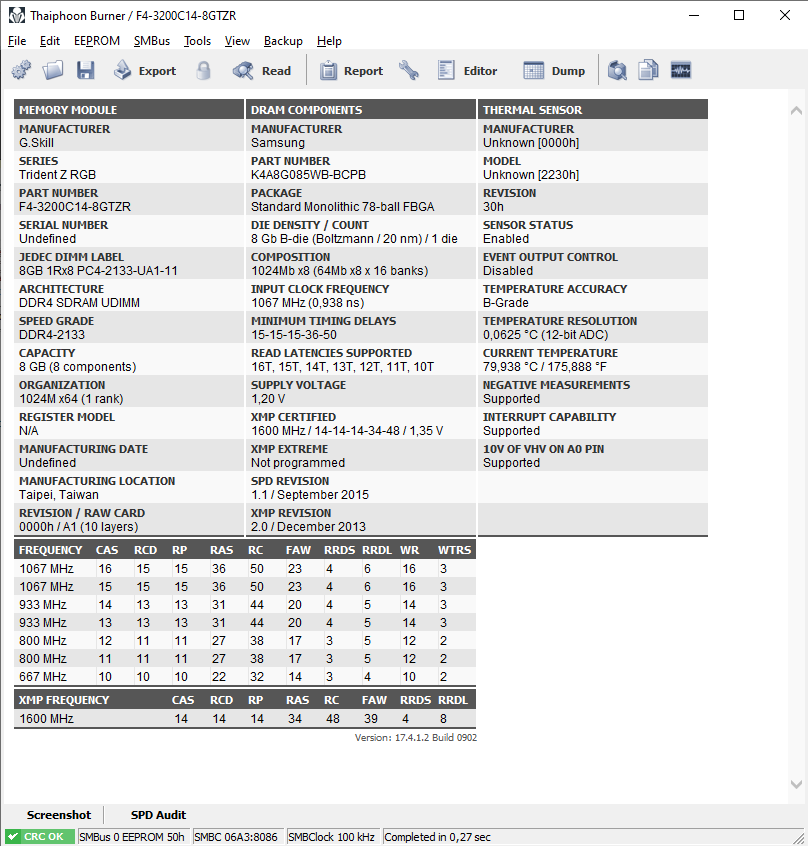
Task: Open the Backup menu
Action: point(283,41)
